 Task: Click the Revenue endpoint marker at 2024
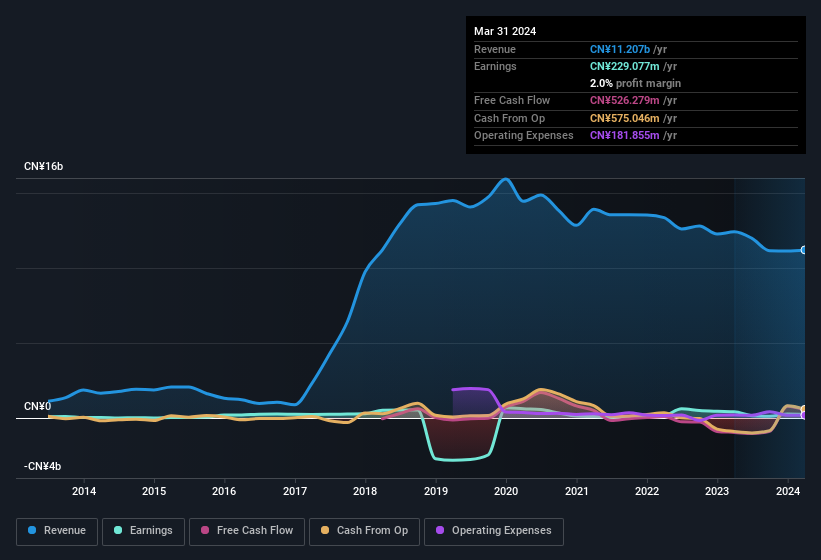coord(804,250)
